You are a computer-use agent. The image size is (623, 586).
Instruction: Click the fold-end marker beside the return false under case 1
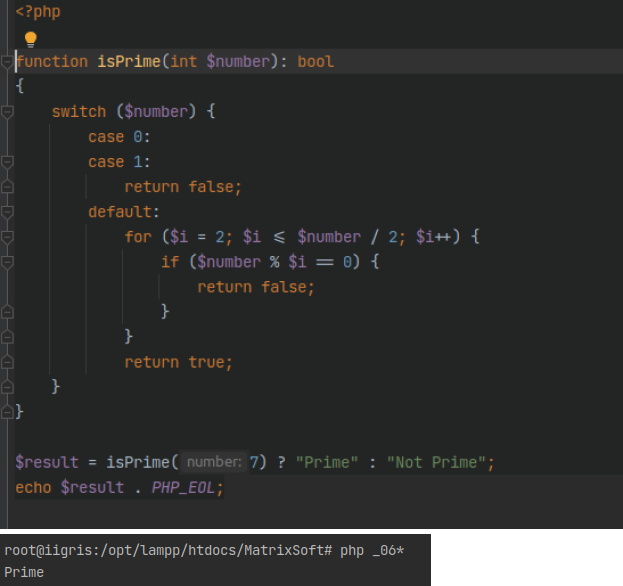tap(7, 187)
